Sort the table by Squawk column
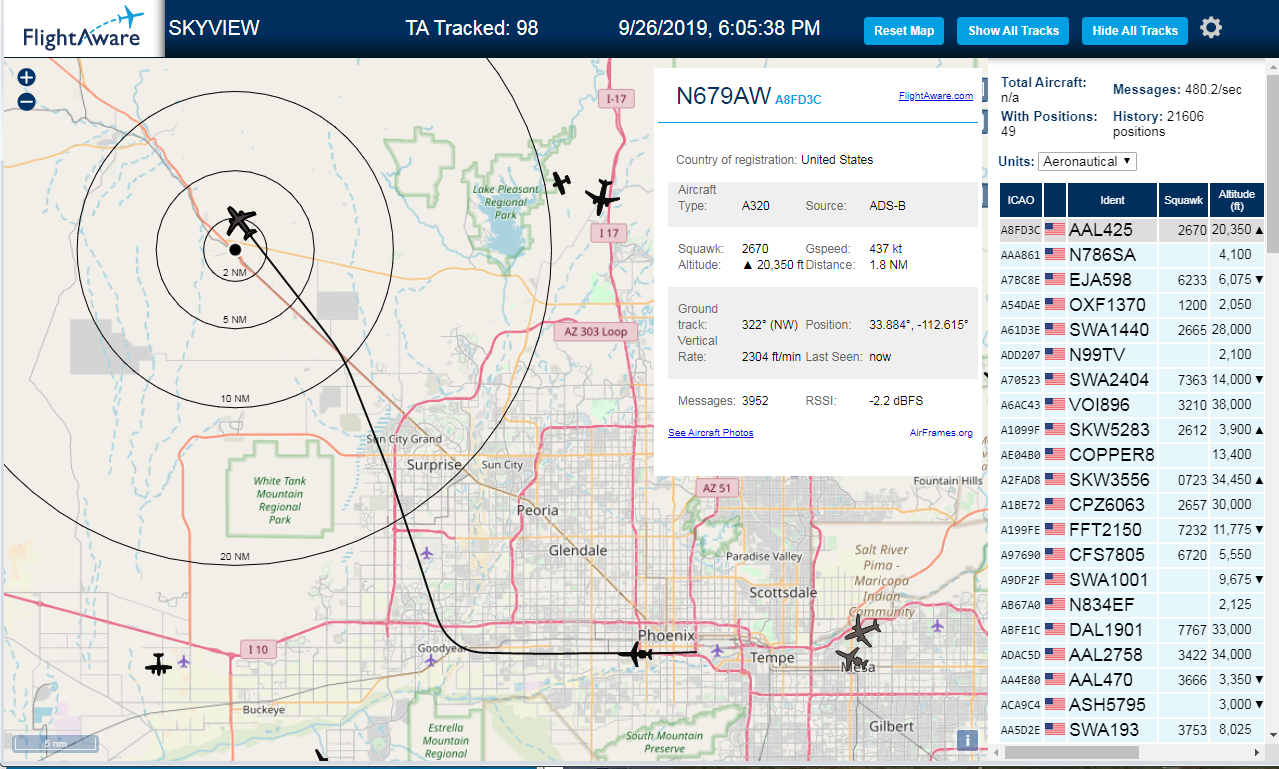Image resolution: width=1279 pixels, height=769 pixels. (x=1183, y=200)
